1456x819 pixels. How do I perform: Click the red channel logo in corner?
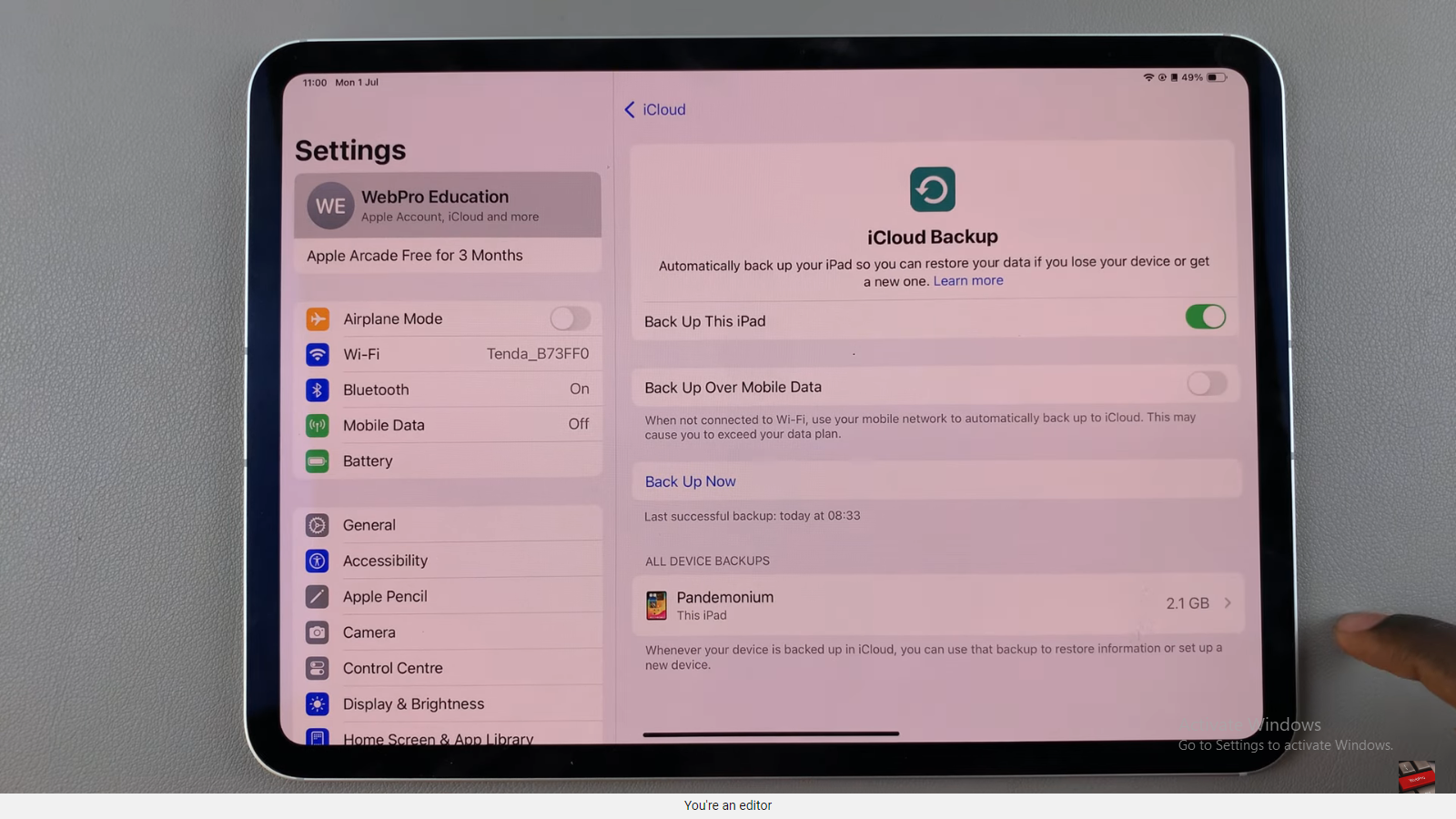[x=1417, y=776]
